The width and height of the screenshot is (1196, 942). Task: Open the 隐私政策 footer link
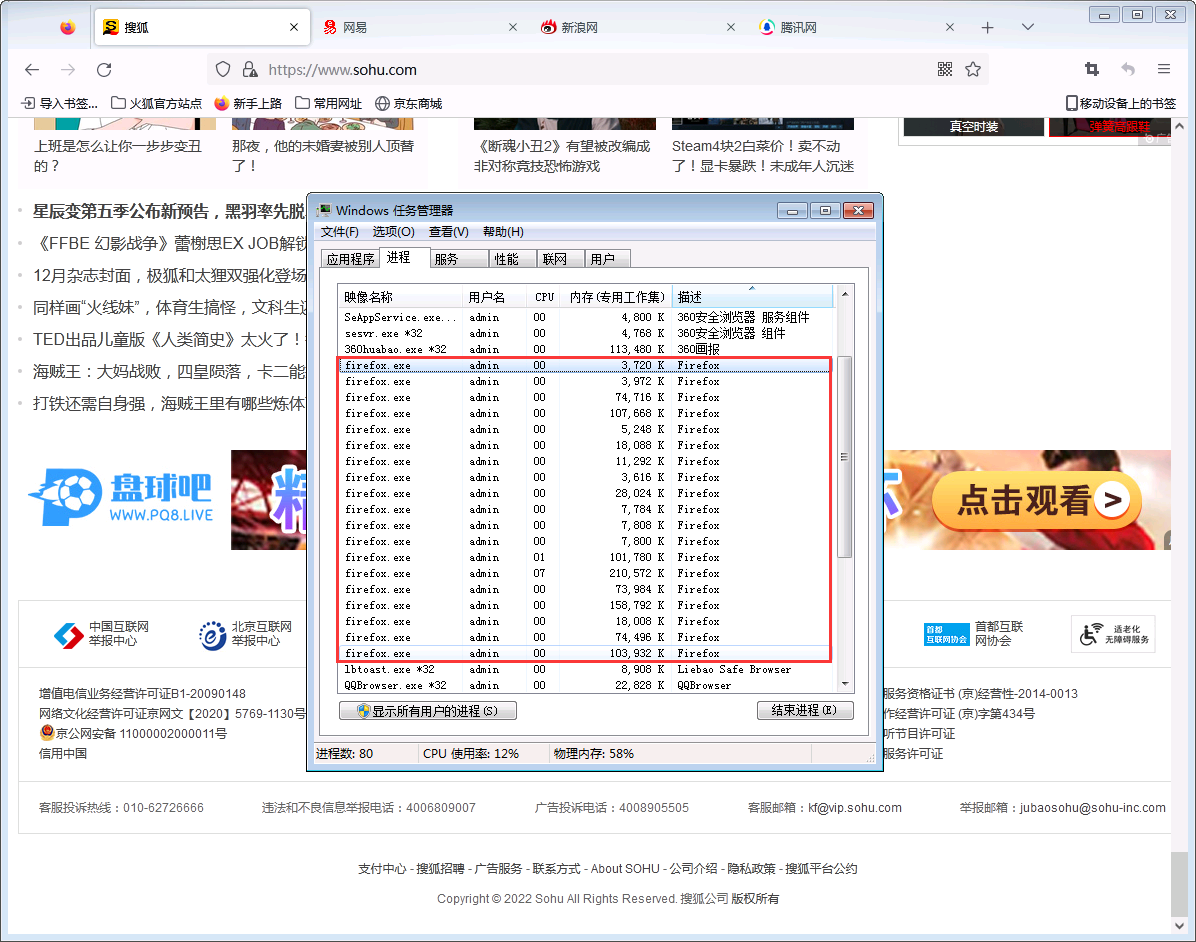(751, 869)
